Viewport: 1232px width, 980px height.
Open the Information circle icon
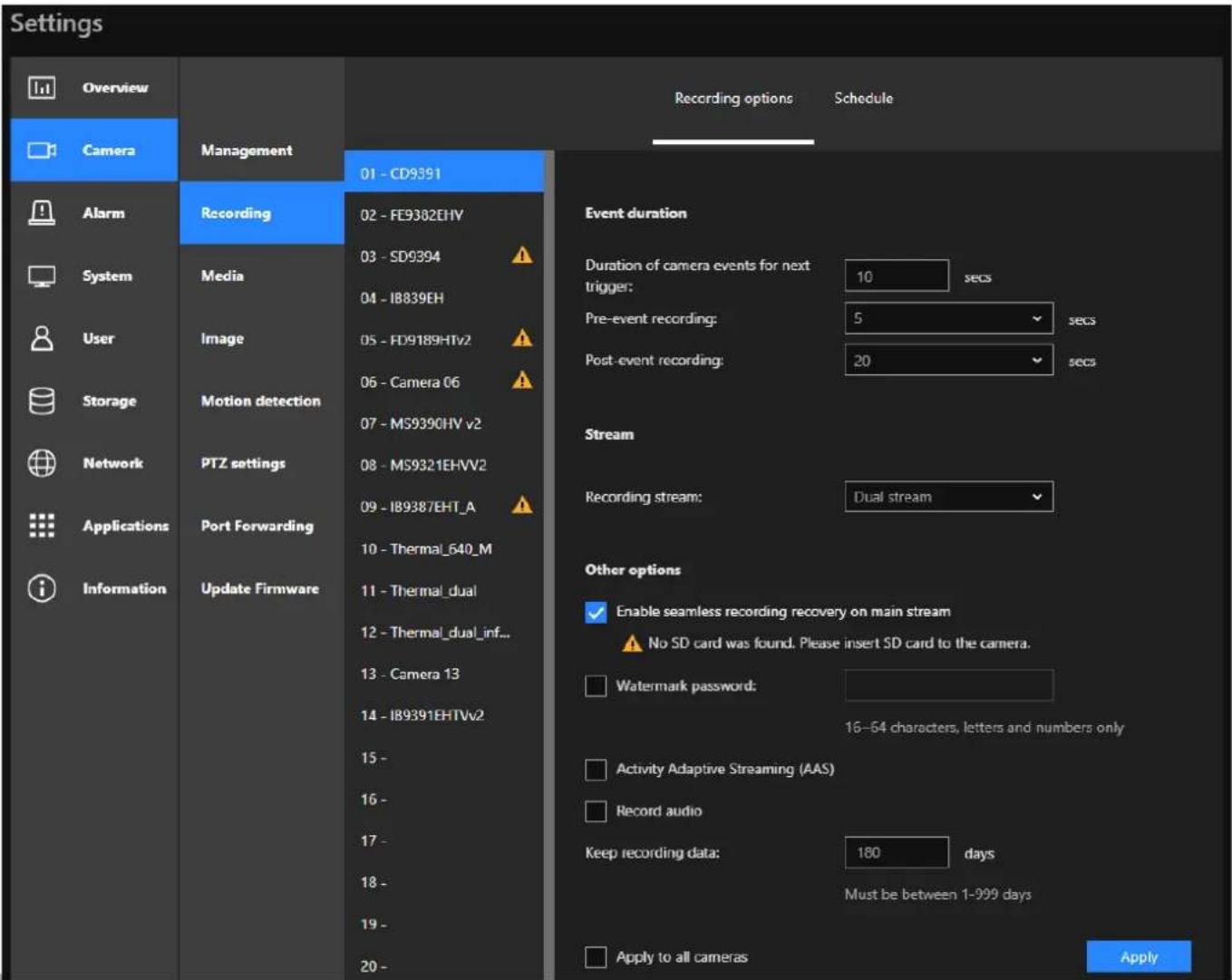(42, 588)
